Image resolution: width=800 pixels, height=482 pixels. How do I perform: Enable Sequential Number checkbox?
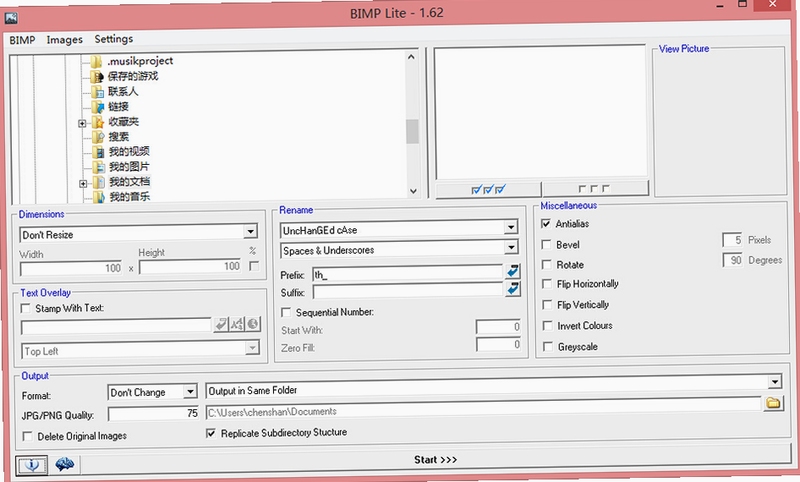tap(286, 312)
